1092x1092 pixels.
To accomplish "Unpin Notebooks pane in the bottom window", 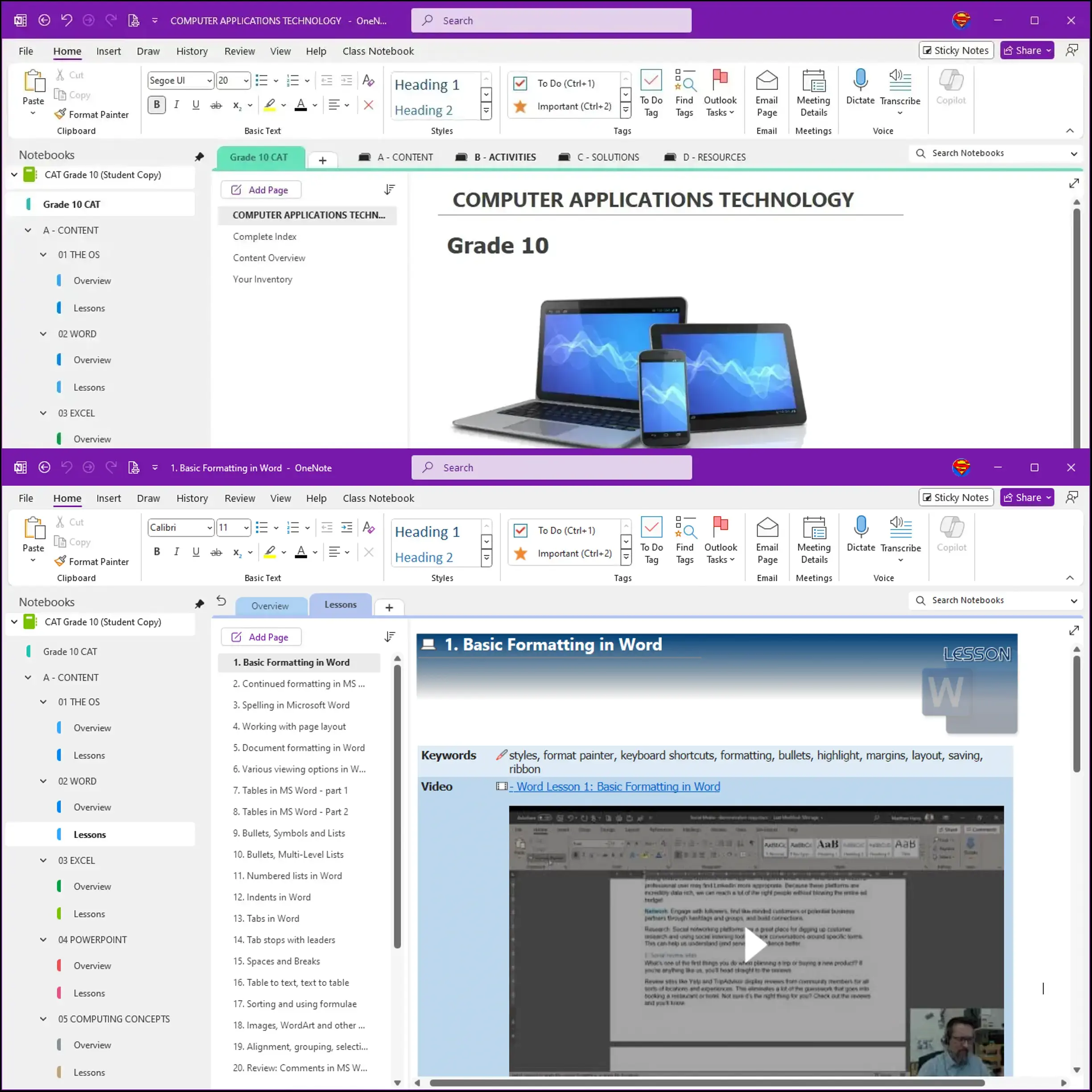I will tap(199, 604).
